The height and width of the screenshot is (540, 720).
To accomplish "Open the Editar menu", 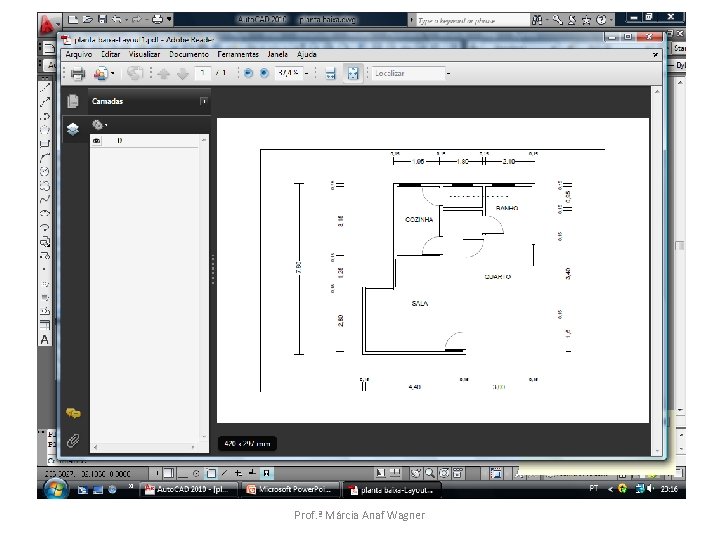I will pos(110,54).
